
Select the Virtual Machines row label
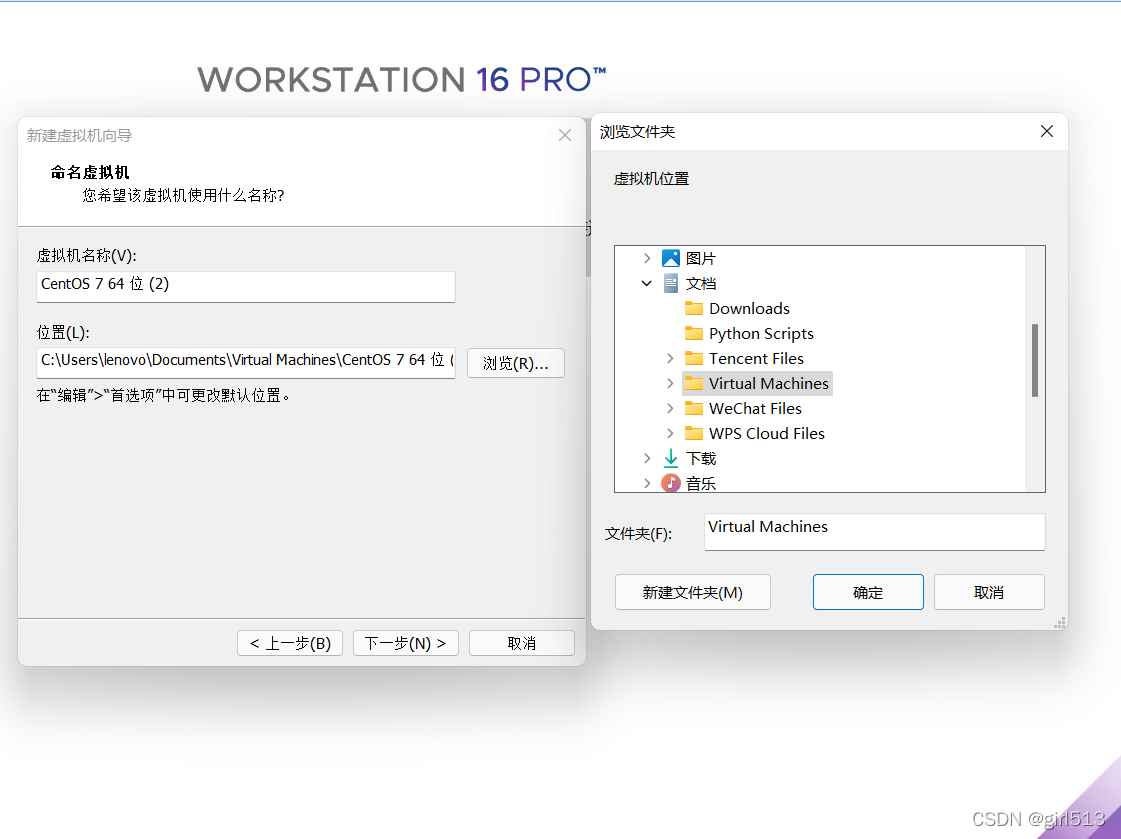[769, 383]
